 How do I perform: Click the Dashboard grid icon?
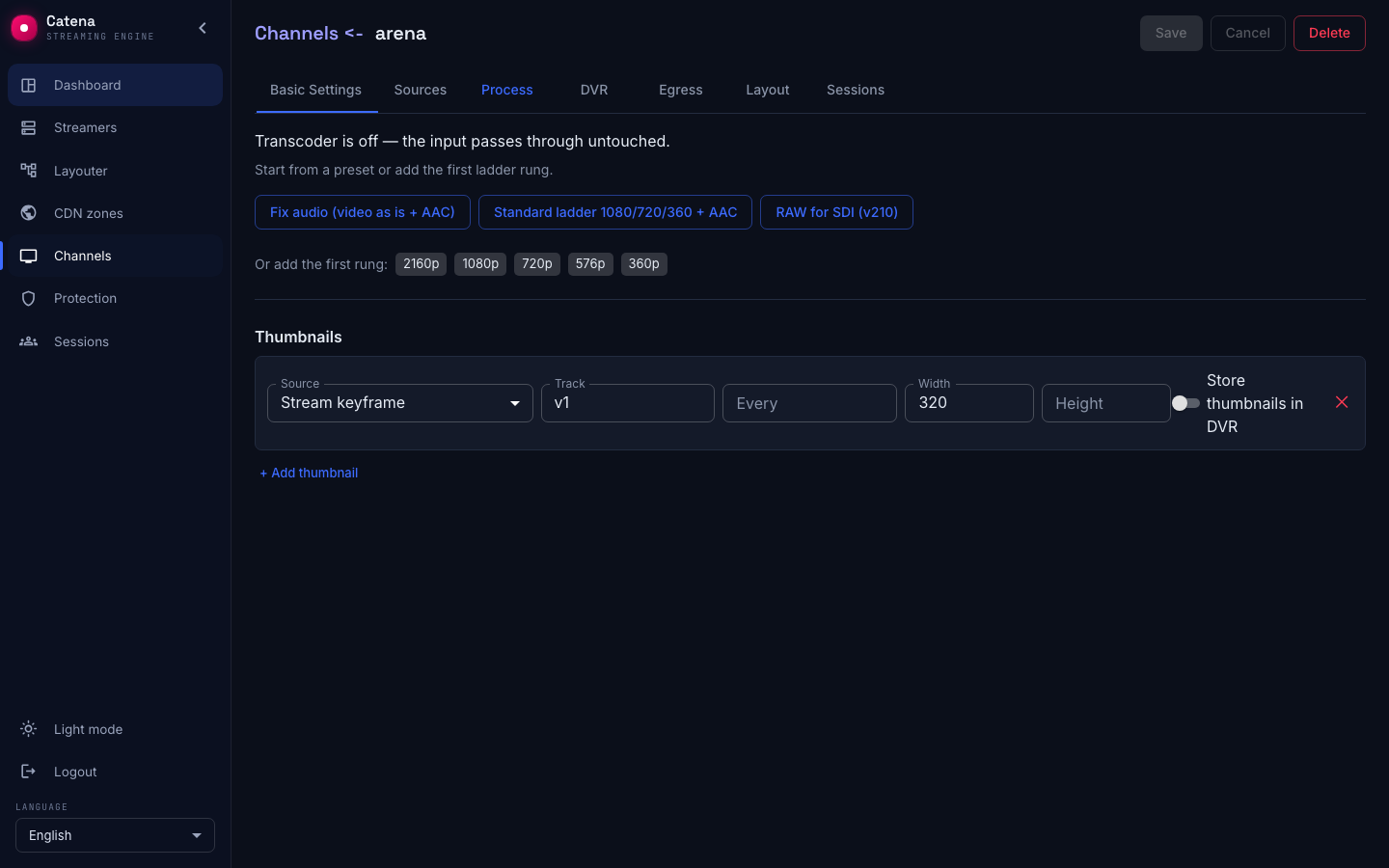point(29,85)
